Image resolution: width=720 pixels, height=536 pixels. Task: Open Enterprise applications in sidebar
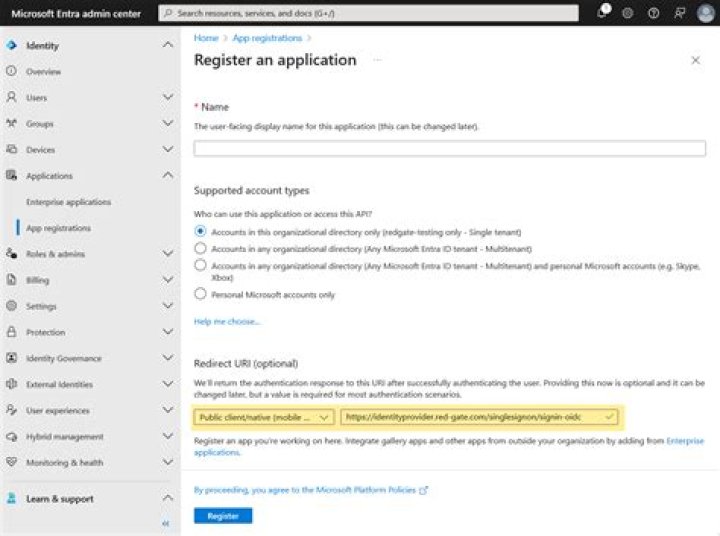point(68,202)
